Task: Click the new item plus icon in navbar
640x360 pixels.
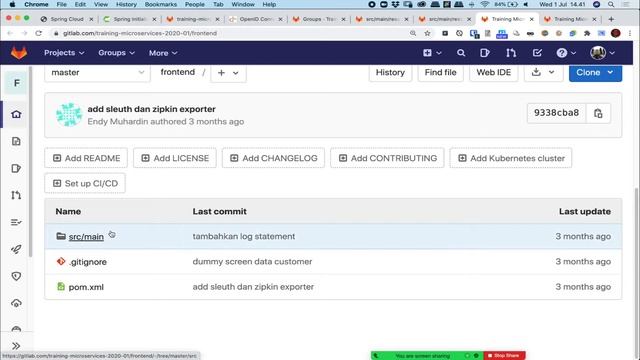Action: [427, 53]
